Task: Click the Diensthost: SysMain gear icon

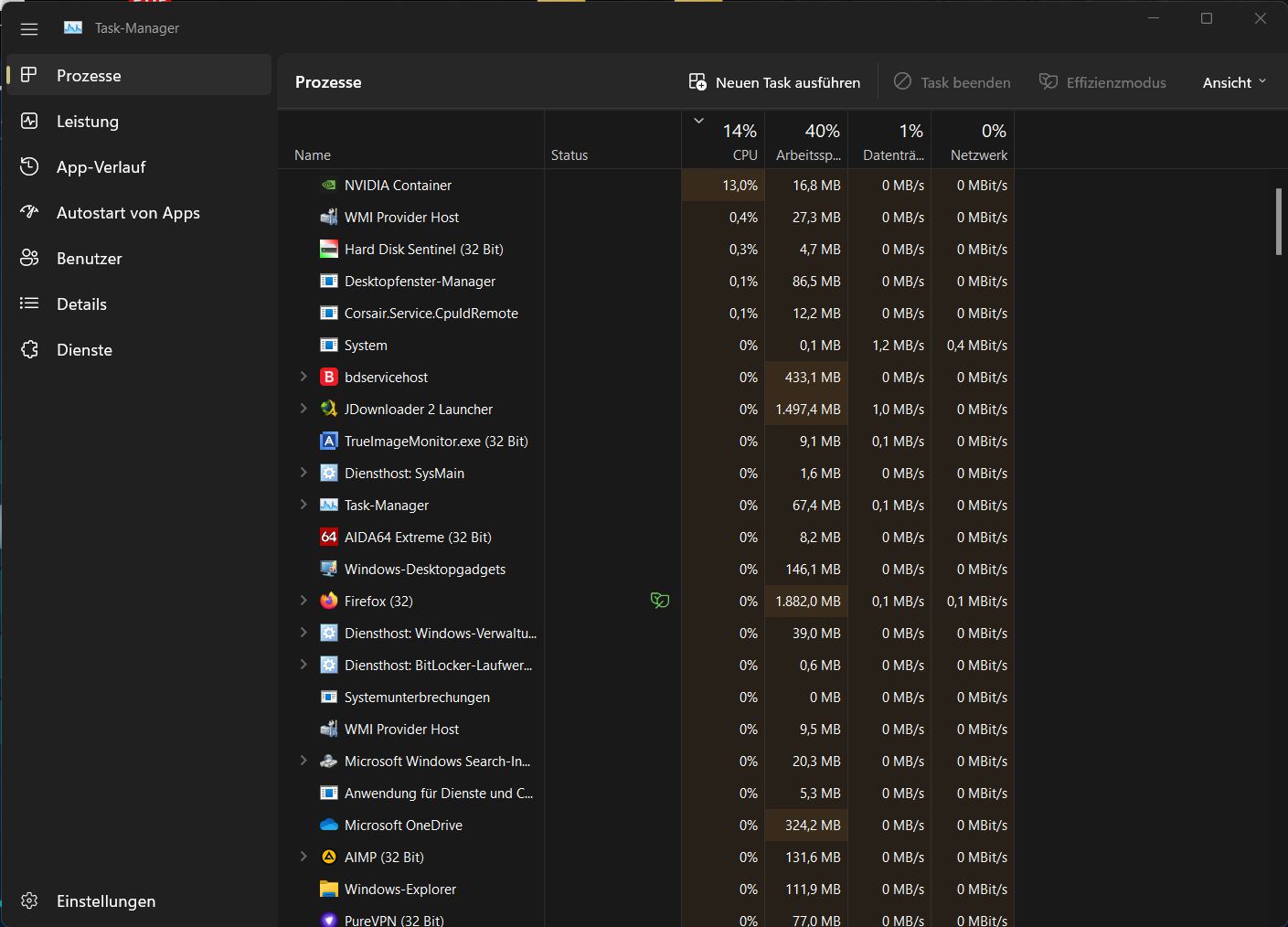Action: [x=329, y=473]
